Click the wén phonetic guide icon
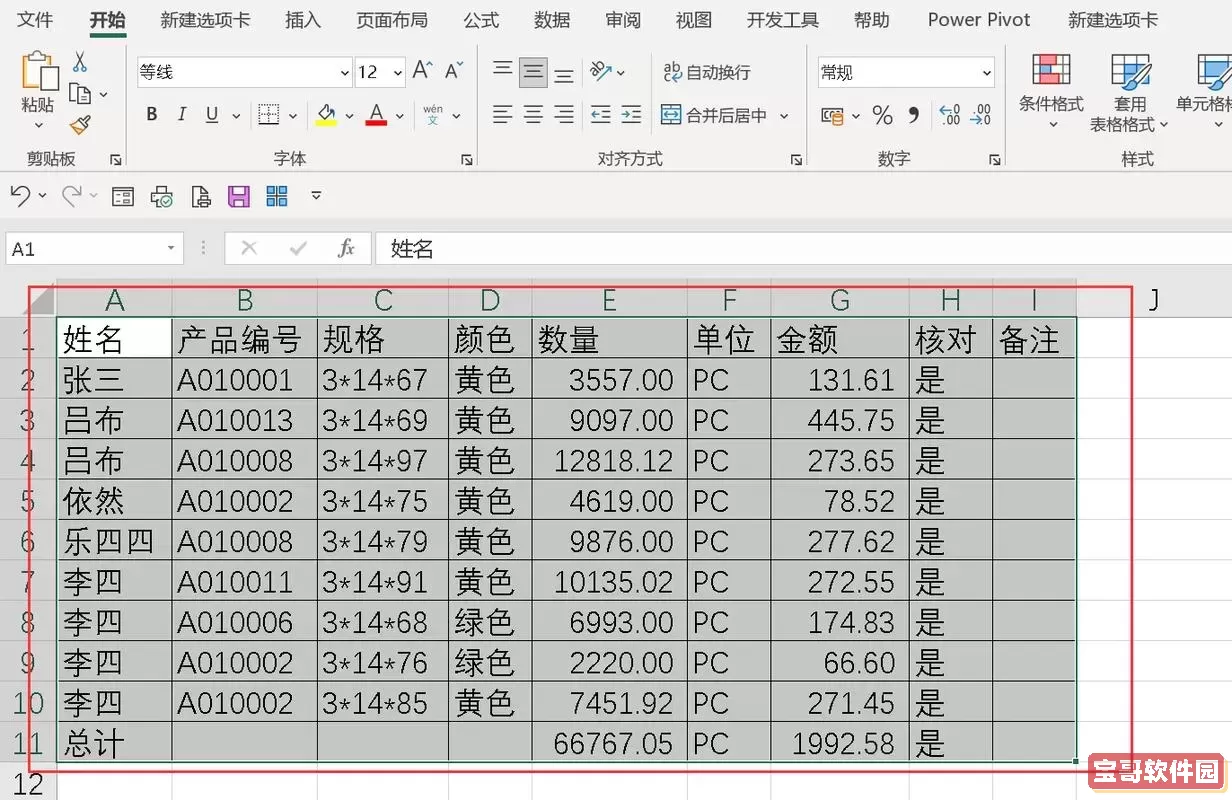The width and height of the screenshot is (1232, 800). coord(433,115)
